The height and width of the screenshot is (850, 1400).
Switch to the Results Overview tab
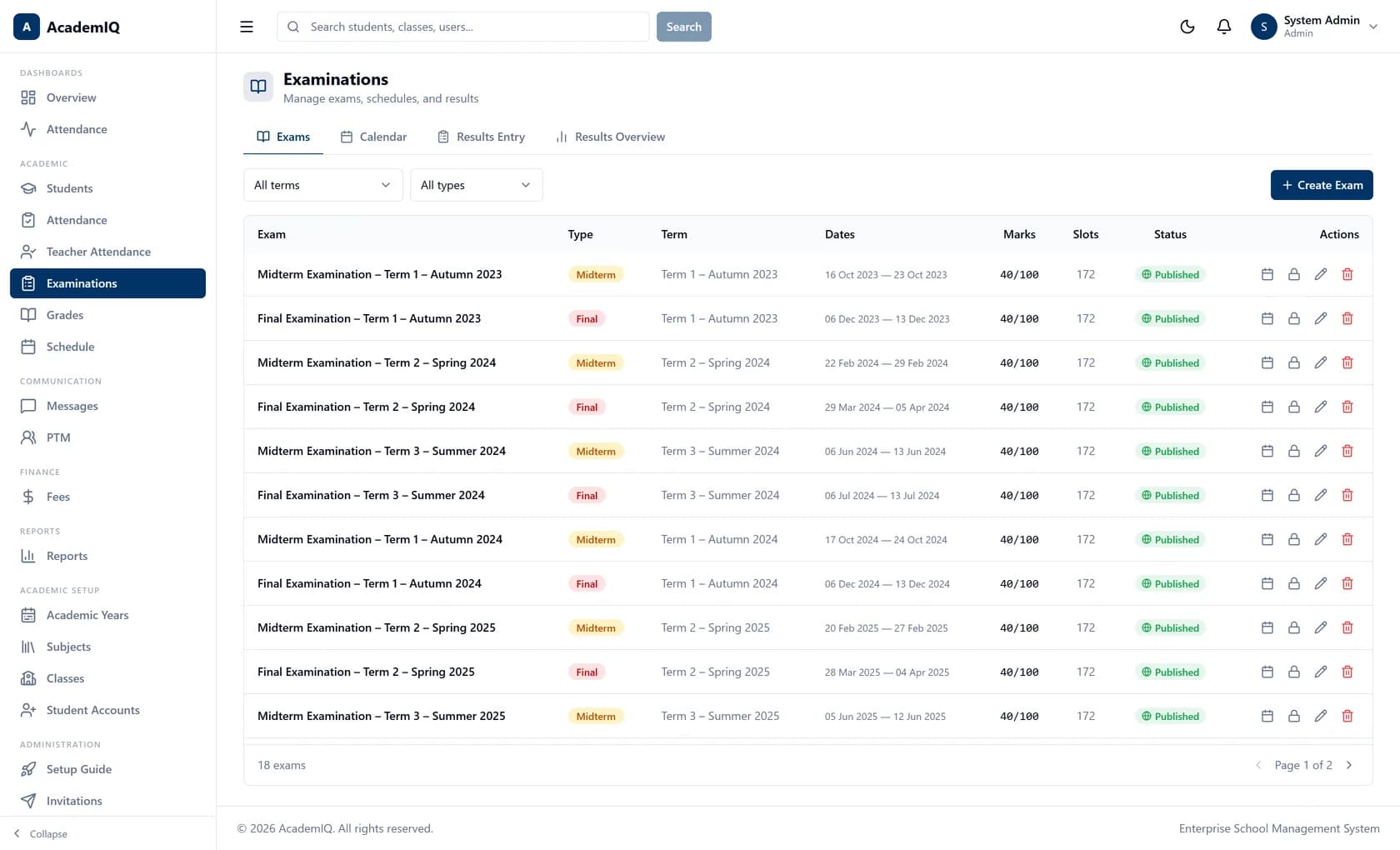(610, 137)
